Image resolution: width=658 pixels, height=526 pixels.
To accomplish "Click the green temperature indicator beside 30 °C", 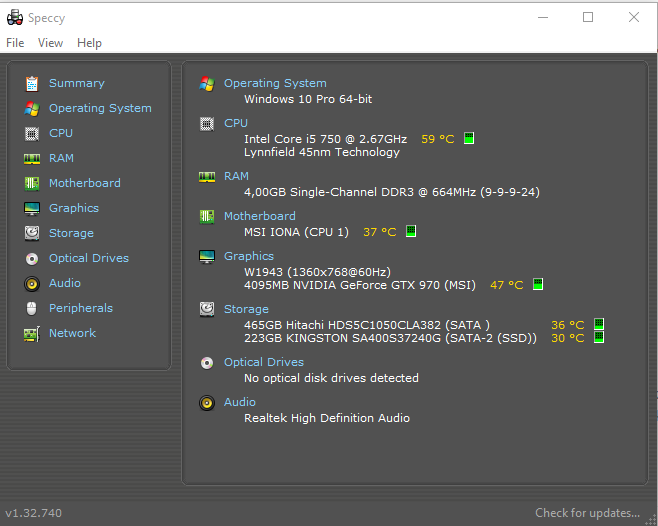I will click(599, 337).
